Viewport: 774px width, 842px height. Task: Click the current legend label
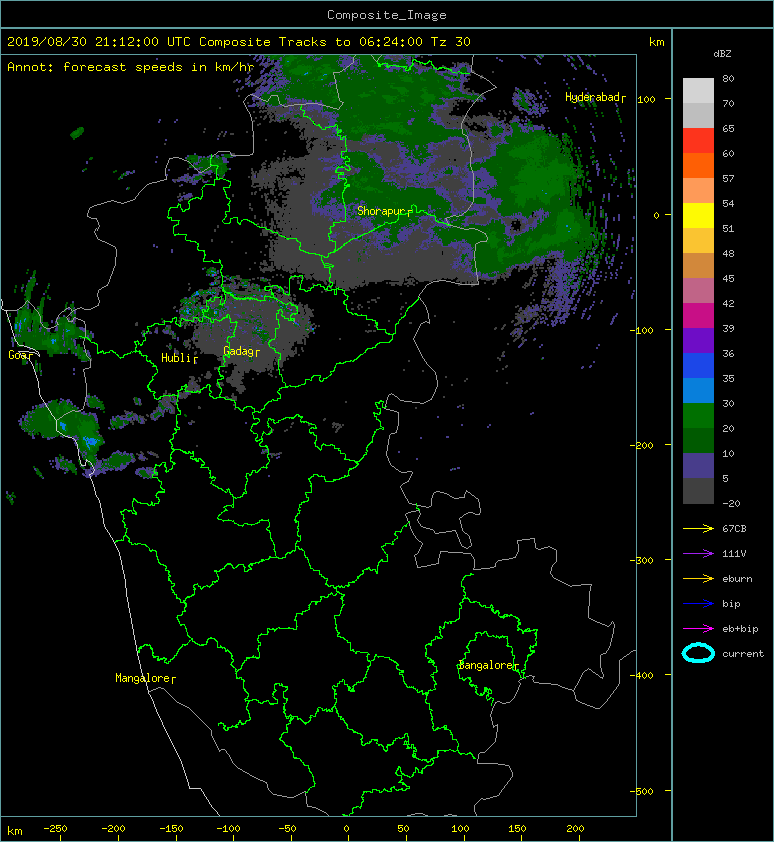743,654
